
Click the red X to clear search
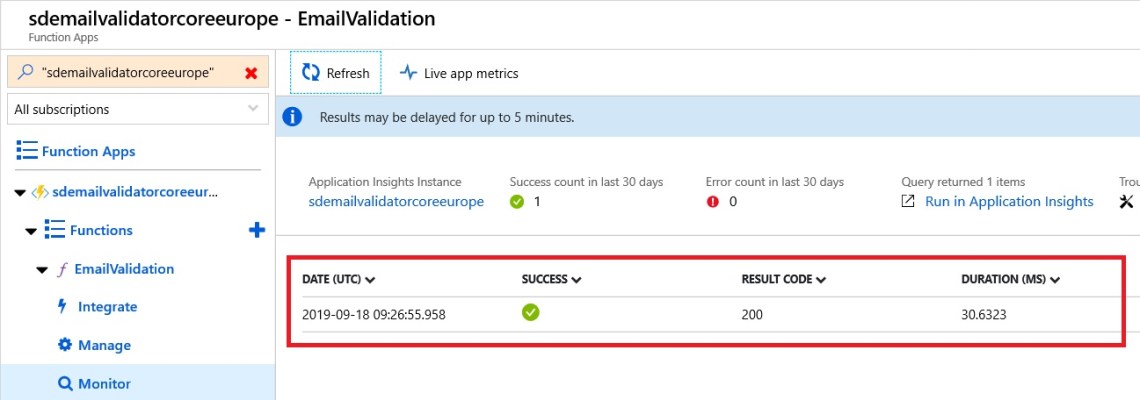pos(251,73)
